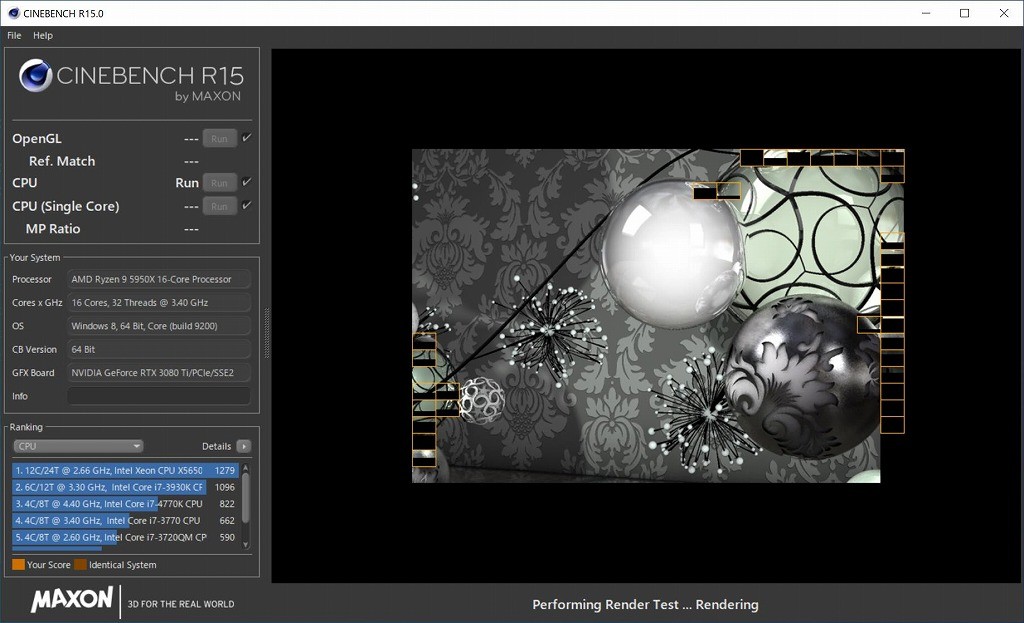Viewport: 1024px width, 623px height.
Task: Open the CPU ranking type dropdown
Action: click(78, 446)
